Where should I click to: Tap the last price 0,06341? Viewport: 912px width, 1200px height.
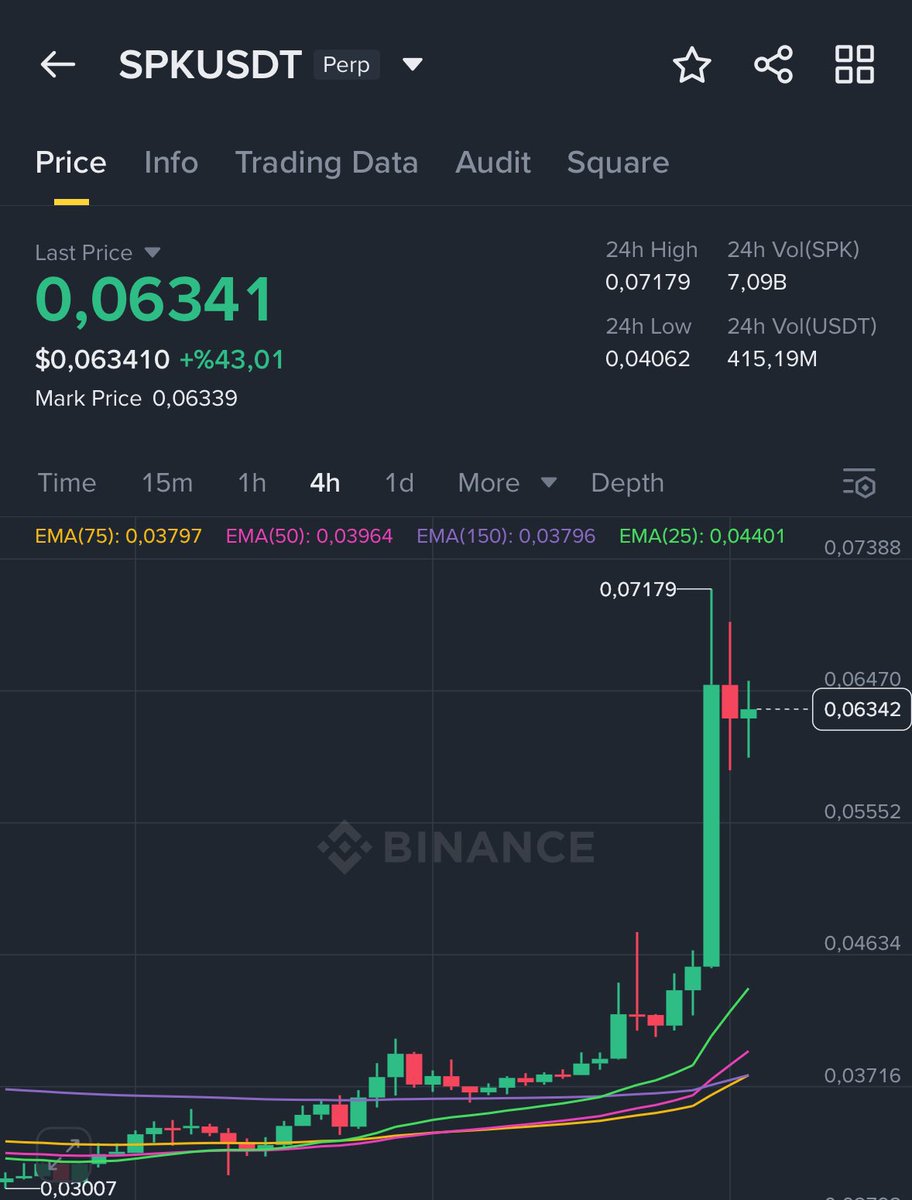[154, 300]
